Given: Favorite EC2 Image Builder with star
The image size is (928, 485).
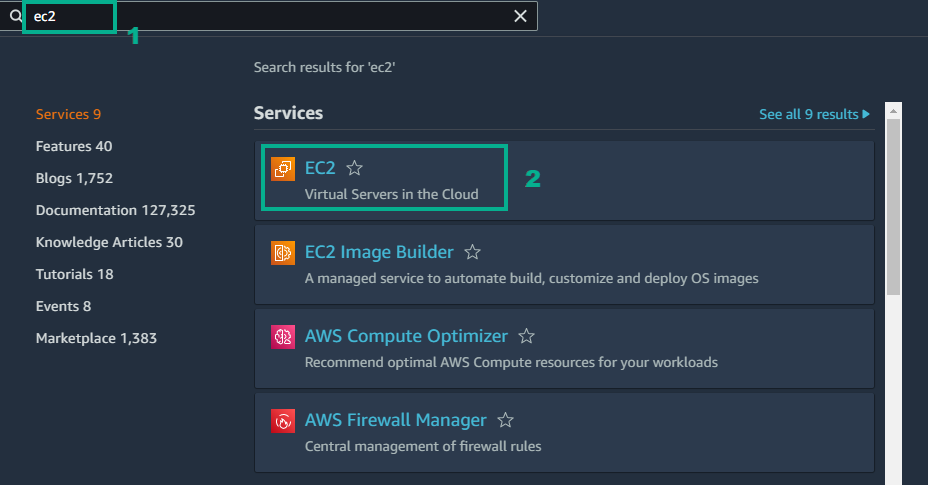Looking at the screenshot, I should point(472,252).
